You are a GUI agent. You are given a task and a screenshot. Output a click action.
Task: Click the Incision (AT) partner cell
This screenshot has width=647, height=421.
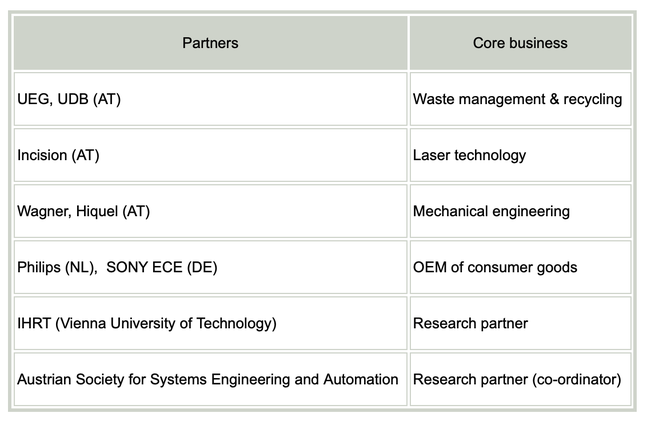(x=210, y=155)
